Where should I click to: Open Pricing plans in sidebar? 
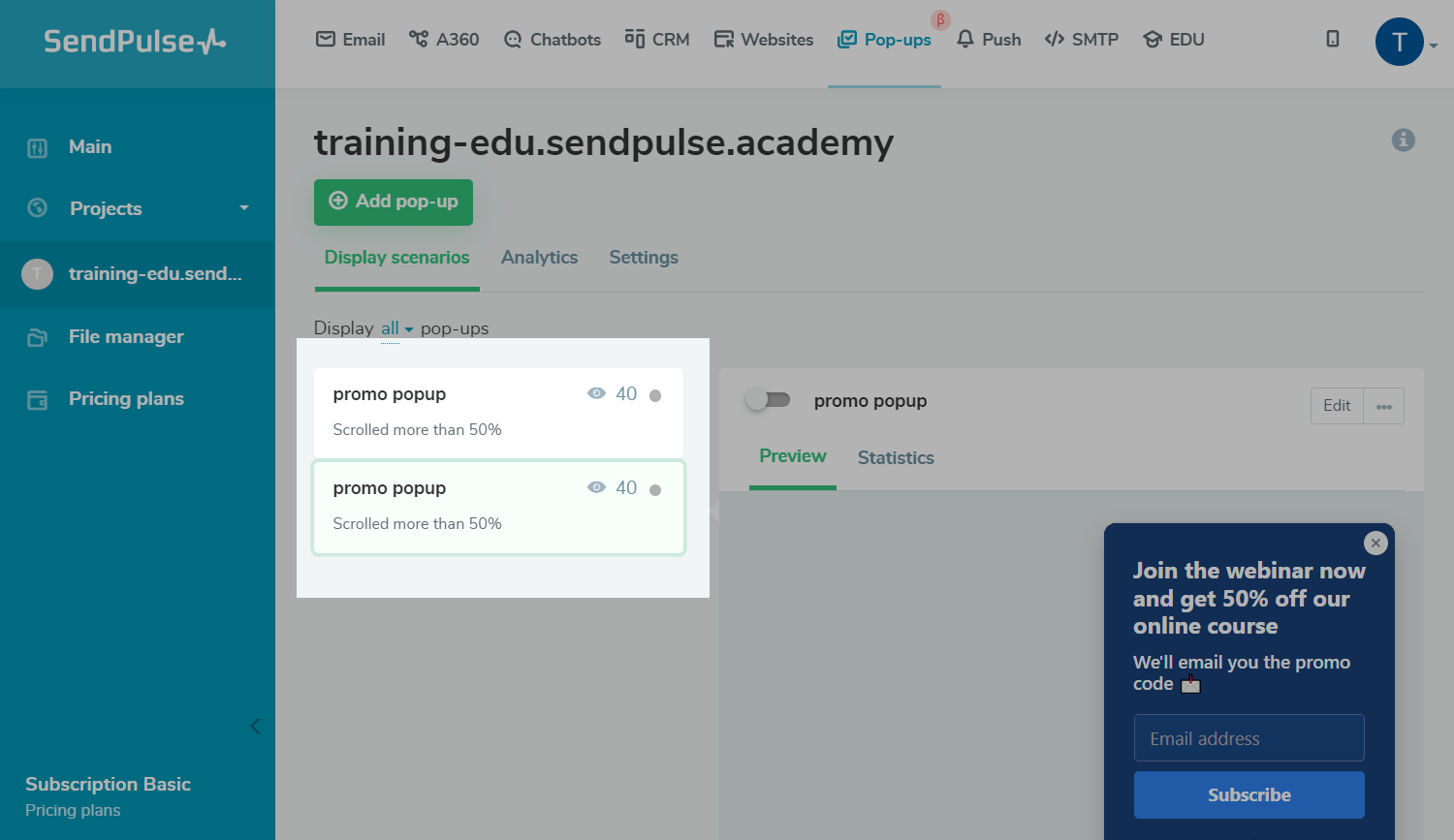tap(126, 399)
